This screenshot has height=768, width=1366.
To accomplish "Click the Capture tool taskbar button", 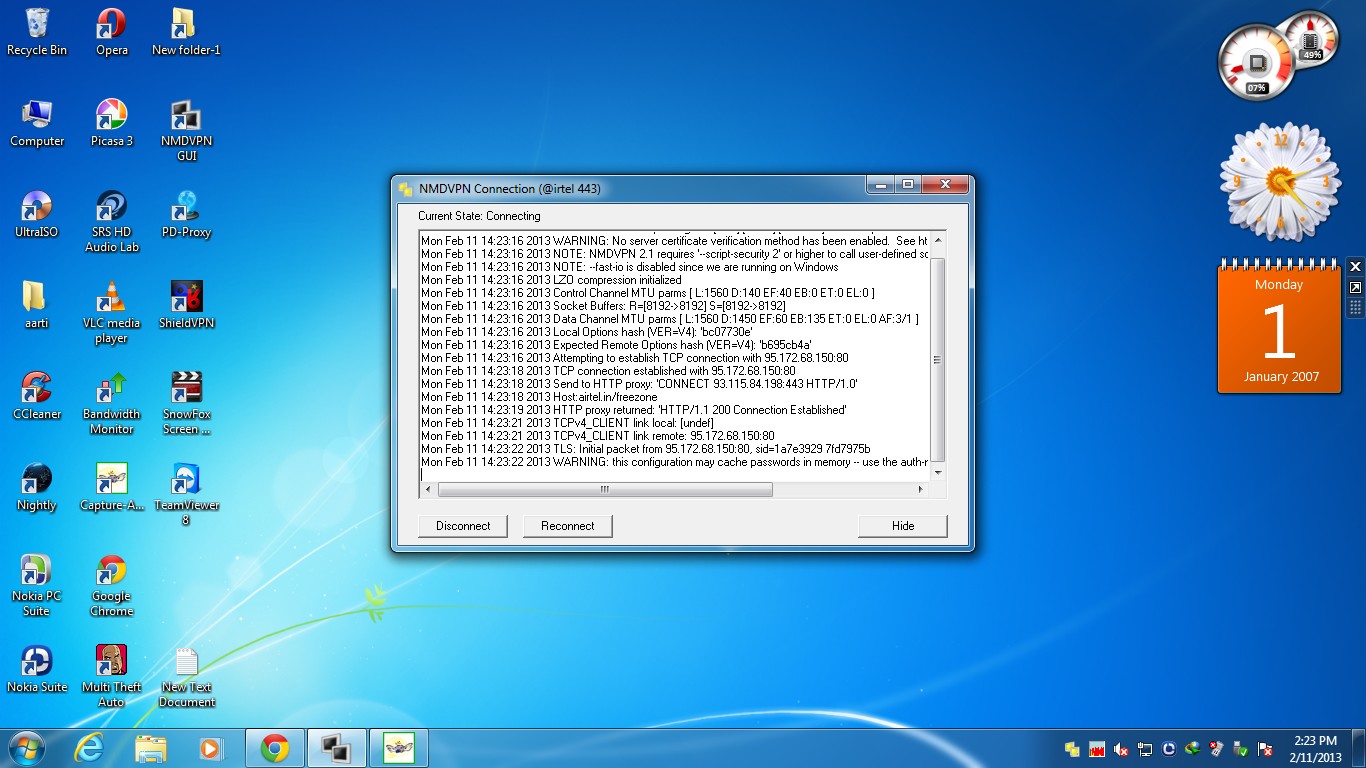I will coord(399,748).
